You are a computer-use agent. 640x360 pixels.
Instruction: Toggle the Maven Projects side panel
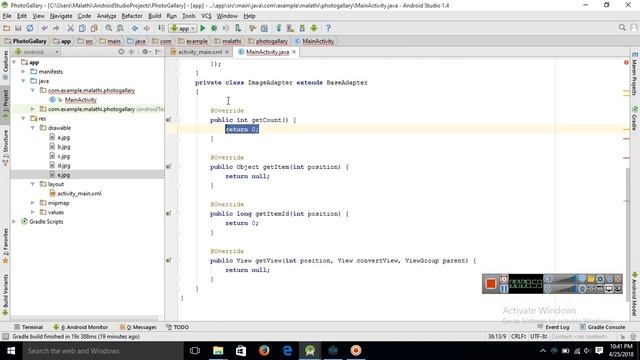pos(635,73)
